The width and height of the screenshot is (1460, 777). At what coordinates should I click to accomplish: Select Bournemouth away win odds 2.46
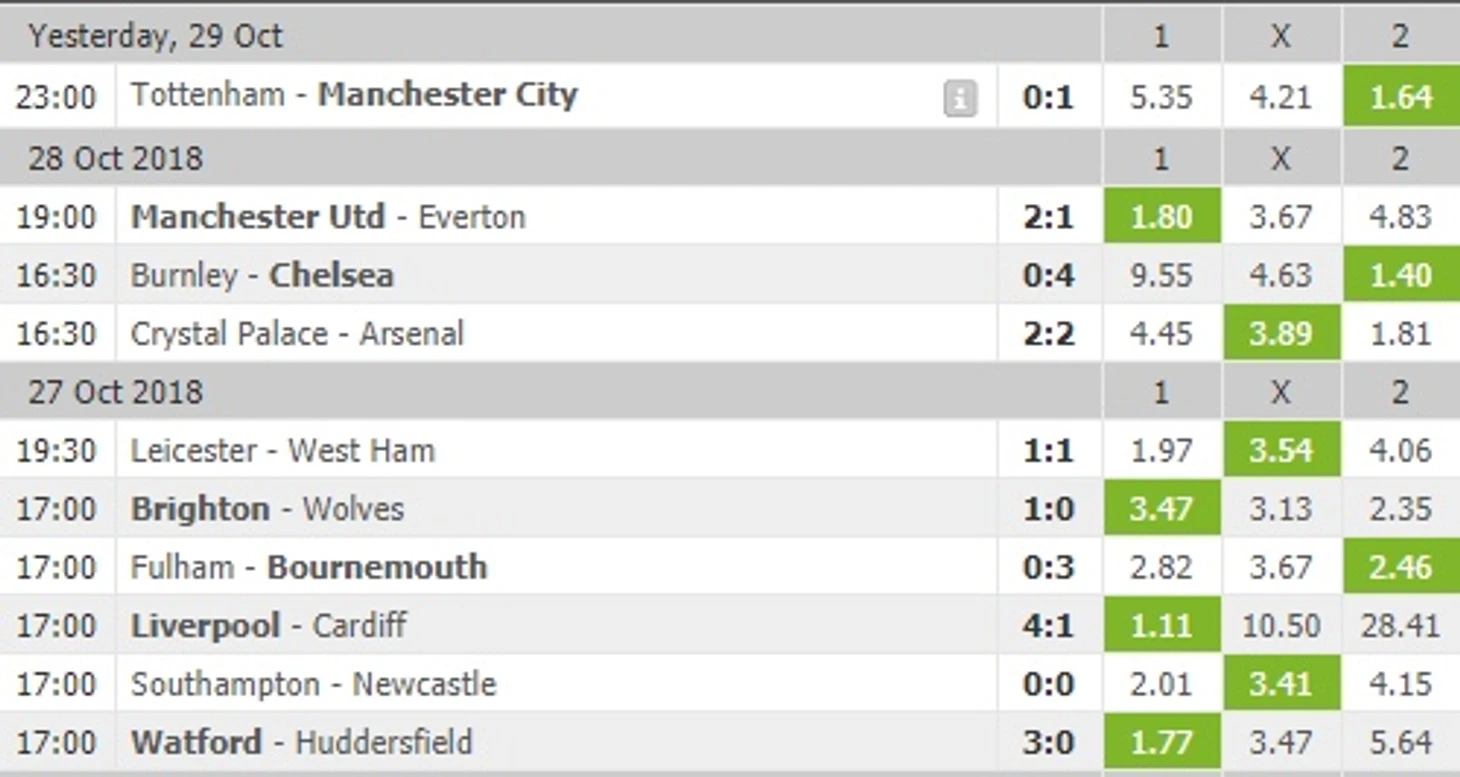point(1400,567)
